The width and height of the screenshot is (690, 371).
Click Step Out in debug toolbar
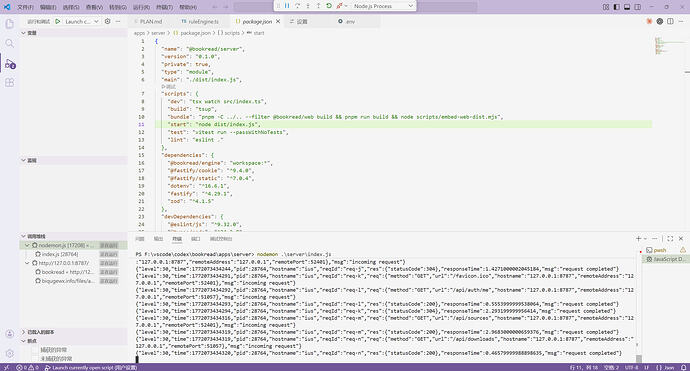pyautogui.click(x=319, y=6)
